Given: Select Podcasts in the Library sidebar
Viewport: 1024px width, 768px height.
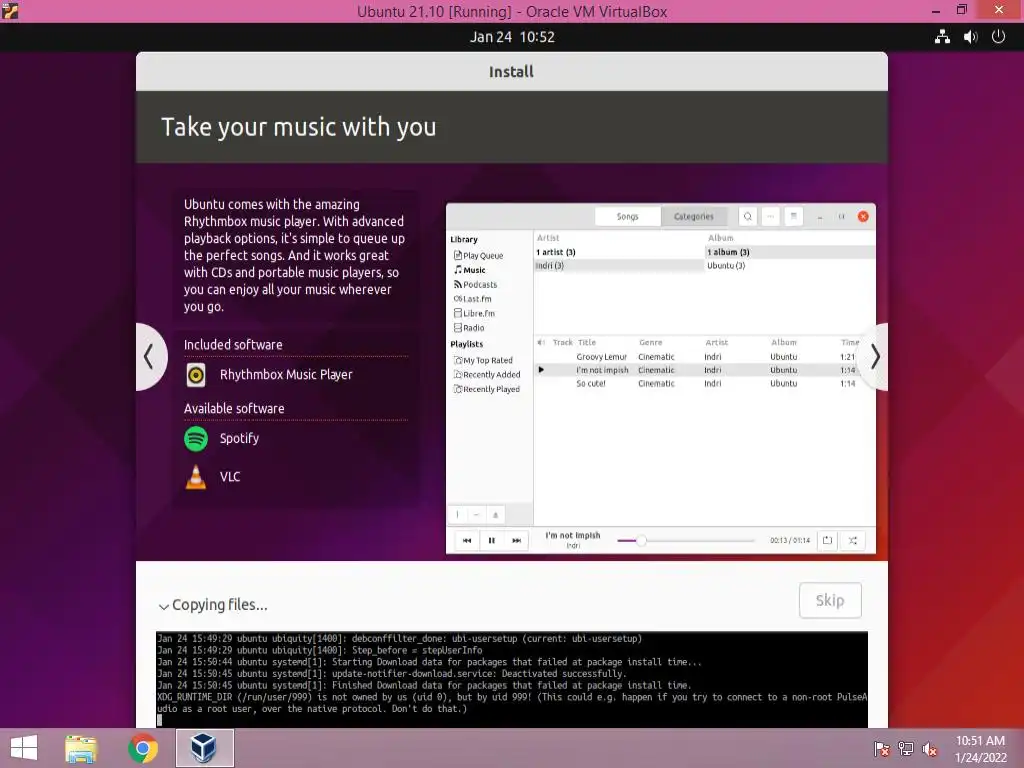Looking at the screenshot, I should (475, 285).
